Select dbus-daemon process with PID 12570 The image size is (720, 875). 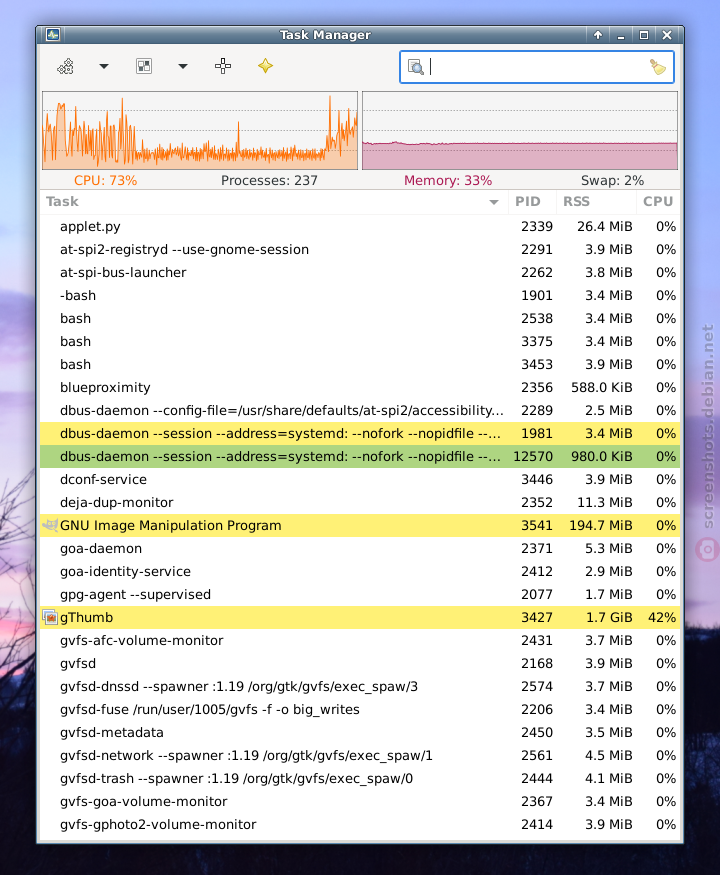(x=360, y=456)
